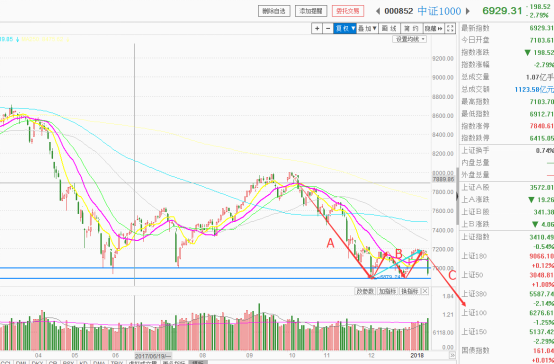This screenshot has width=554, height=364.
Task: Open 委托交易 entrusted trading button
Action: coord(348,11)
